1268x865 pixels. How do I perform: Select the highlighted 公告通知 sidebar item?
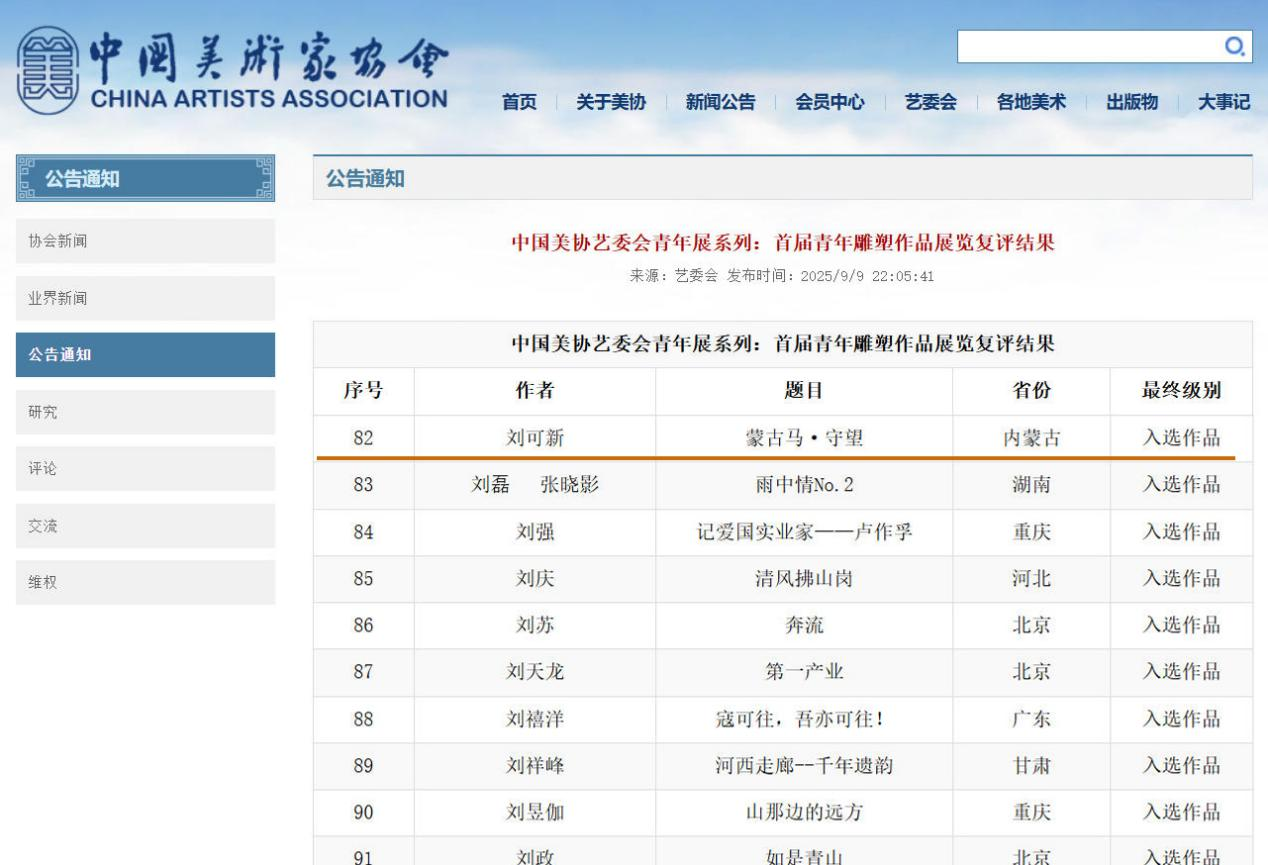pos(145,355)
